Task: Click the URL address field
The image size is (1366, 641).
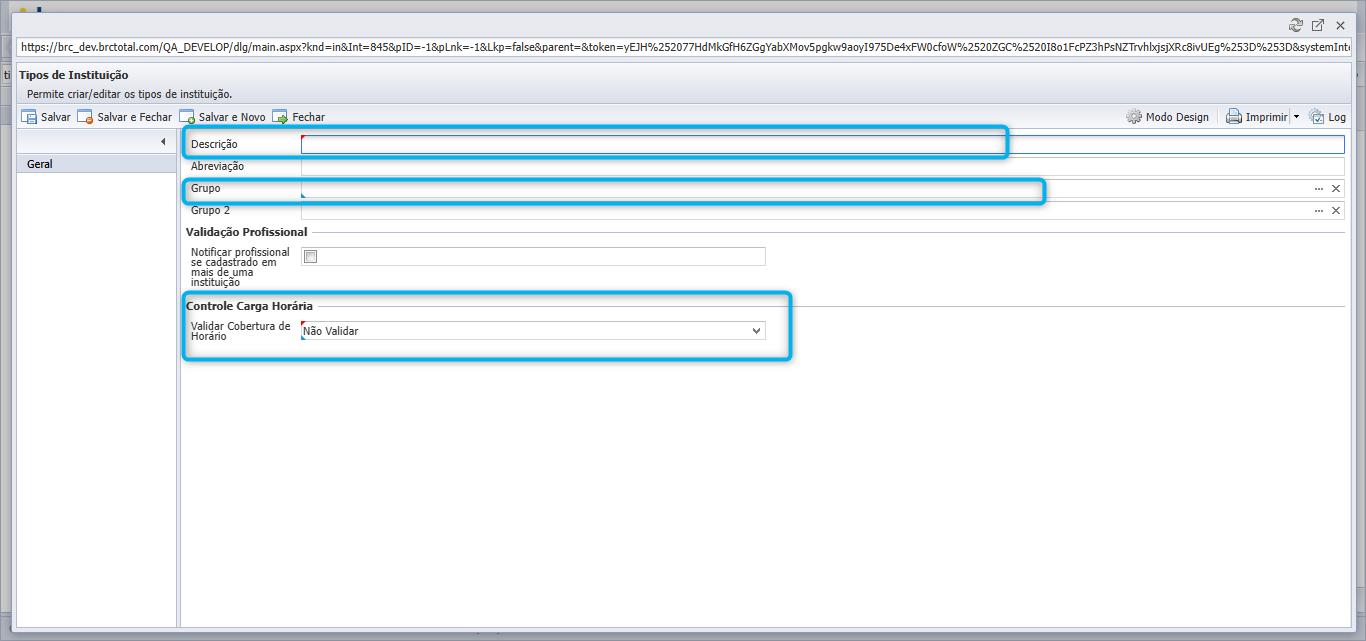Action: (x=684, y=47)
